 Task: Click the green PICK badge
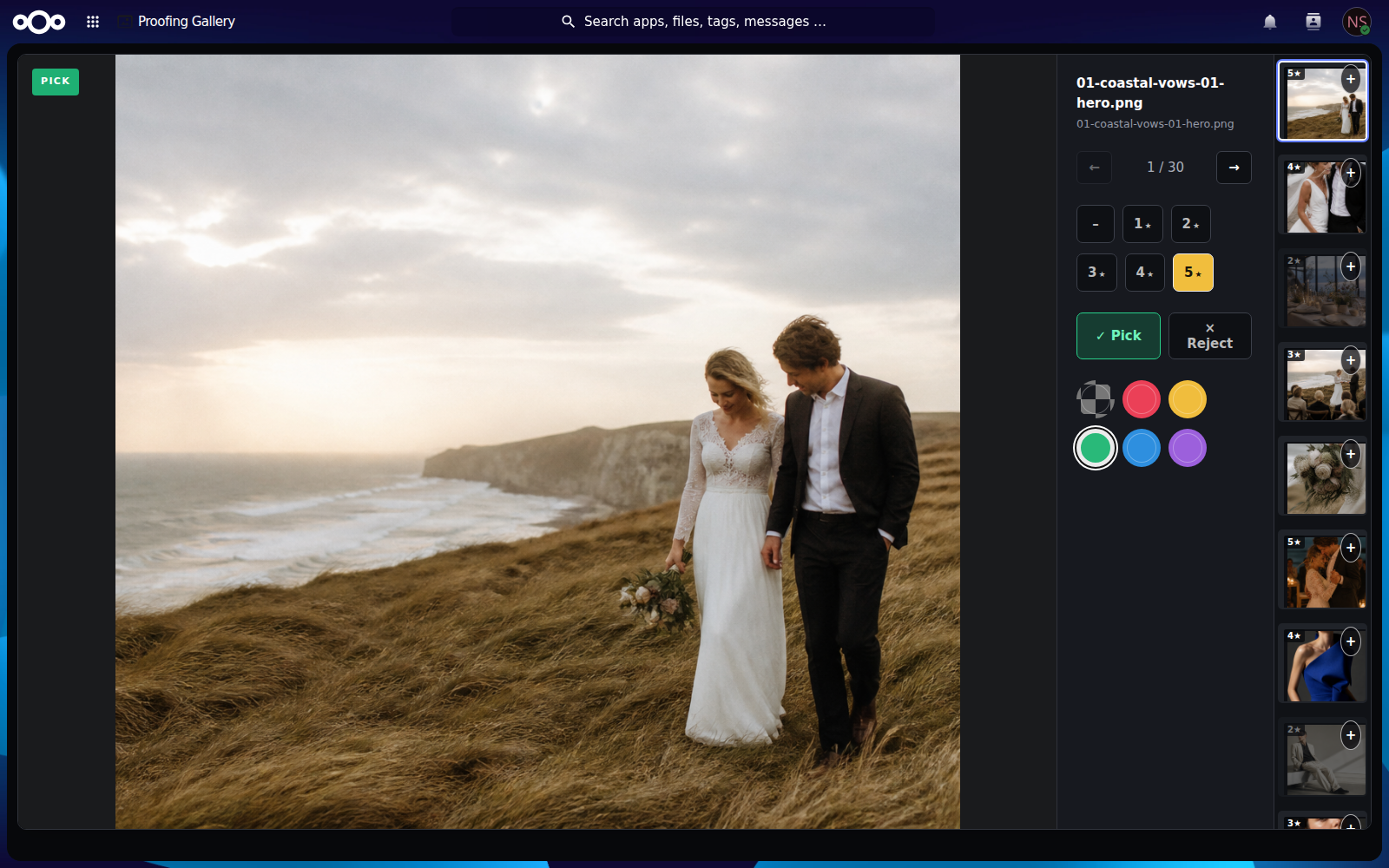click(56, 82)
